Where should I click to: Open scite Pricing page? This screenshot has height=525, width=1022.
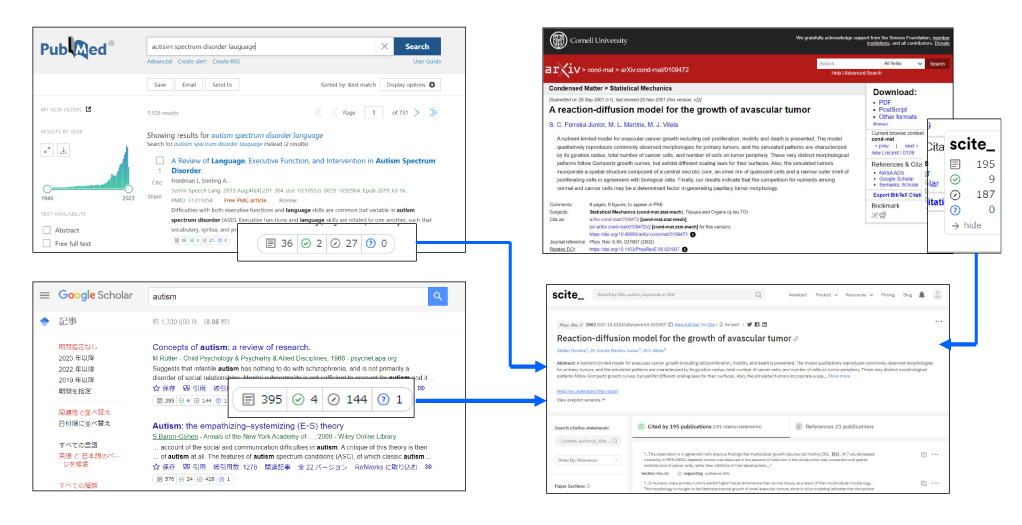[x=888, y=295]
